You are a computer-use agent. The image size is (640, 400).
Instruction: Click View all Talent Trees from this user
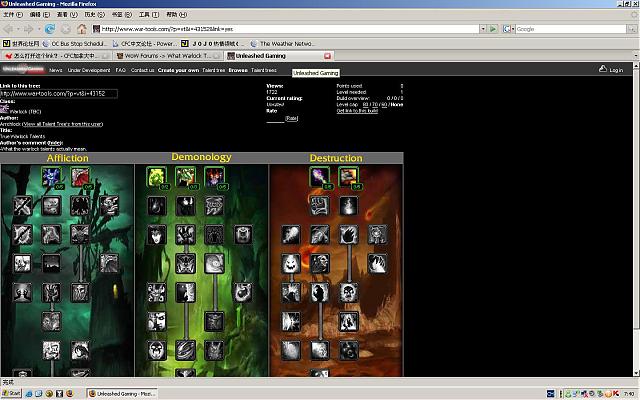pyautogui.click(x=62, y=124)
